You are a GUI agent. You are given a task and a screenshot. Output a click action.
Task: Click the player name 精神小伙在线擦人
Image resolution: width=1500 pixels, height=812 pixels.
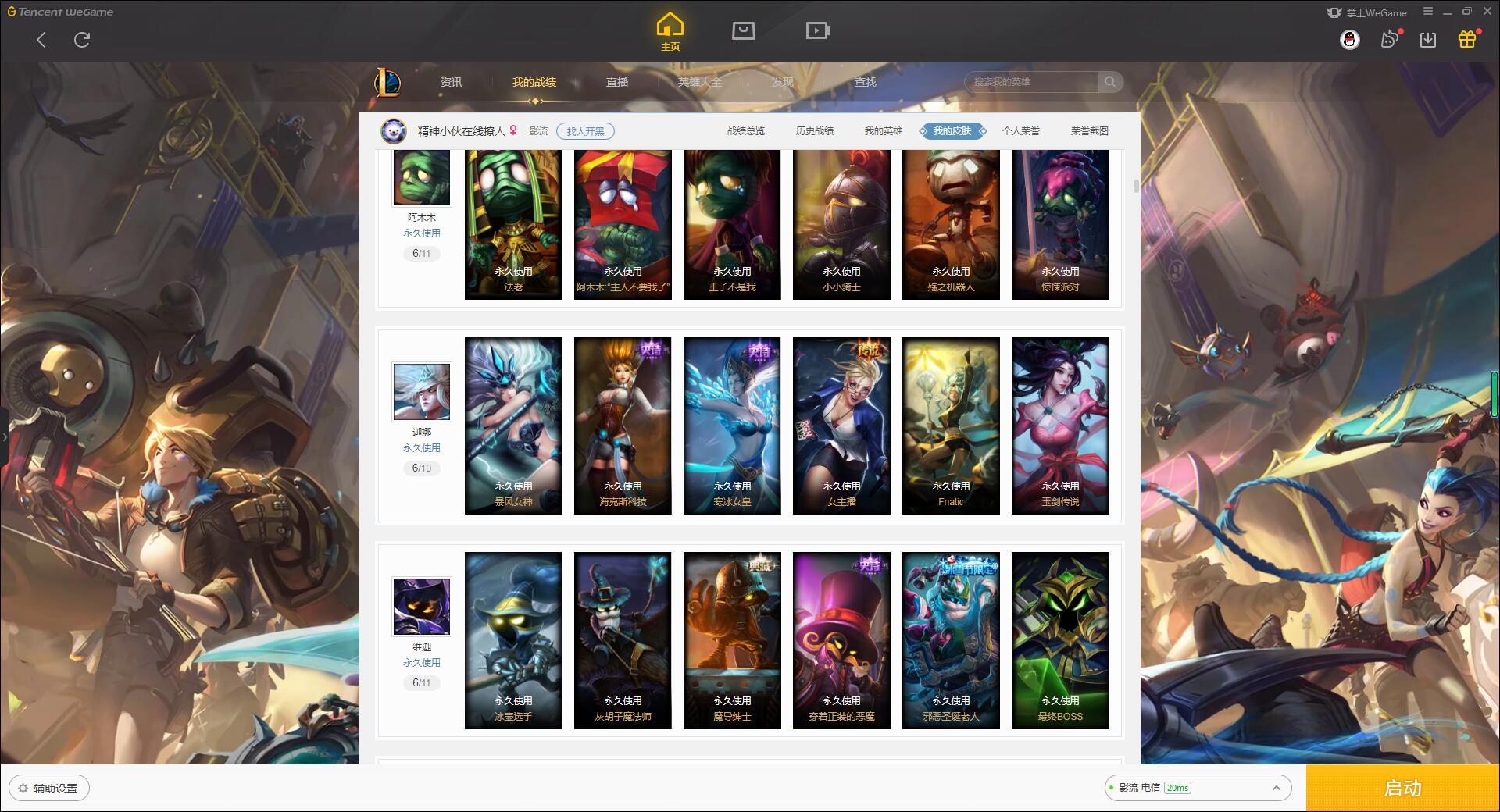click(x=461, y=131)
